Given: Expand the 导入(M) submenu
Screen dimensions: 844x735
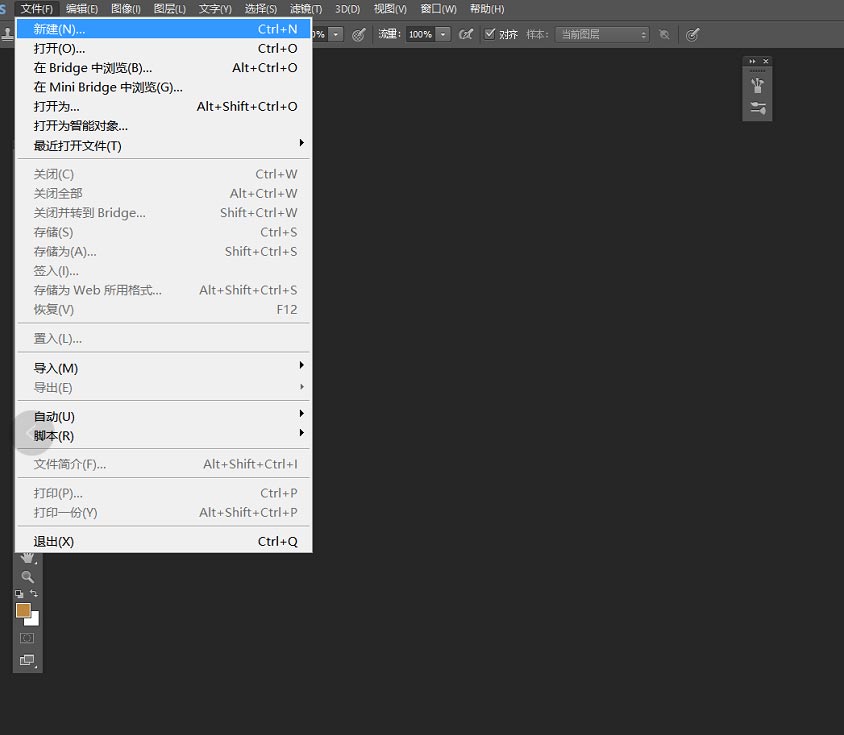Looking at the screenshot, I should click(164, 368).
